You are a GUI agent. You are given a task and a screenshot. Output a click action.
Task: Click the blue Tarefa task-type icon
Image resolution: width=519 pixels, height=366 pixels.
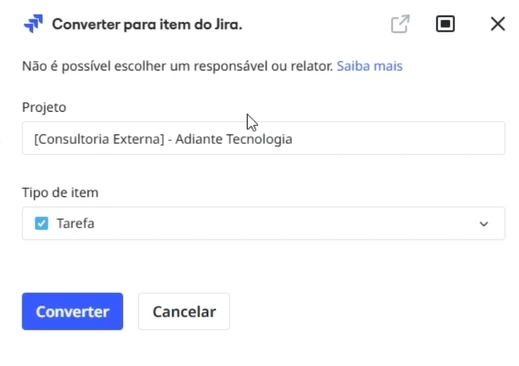point(42,223)
